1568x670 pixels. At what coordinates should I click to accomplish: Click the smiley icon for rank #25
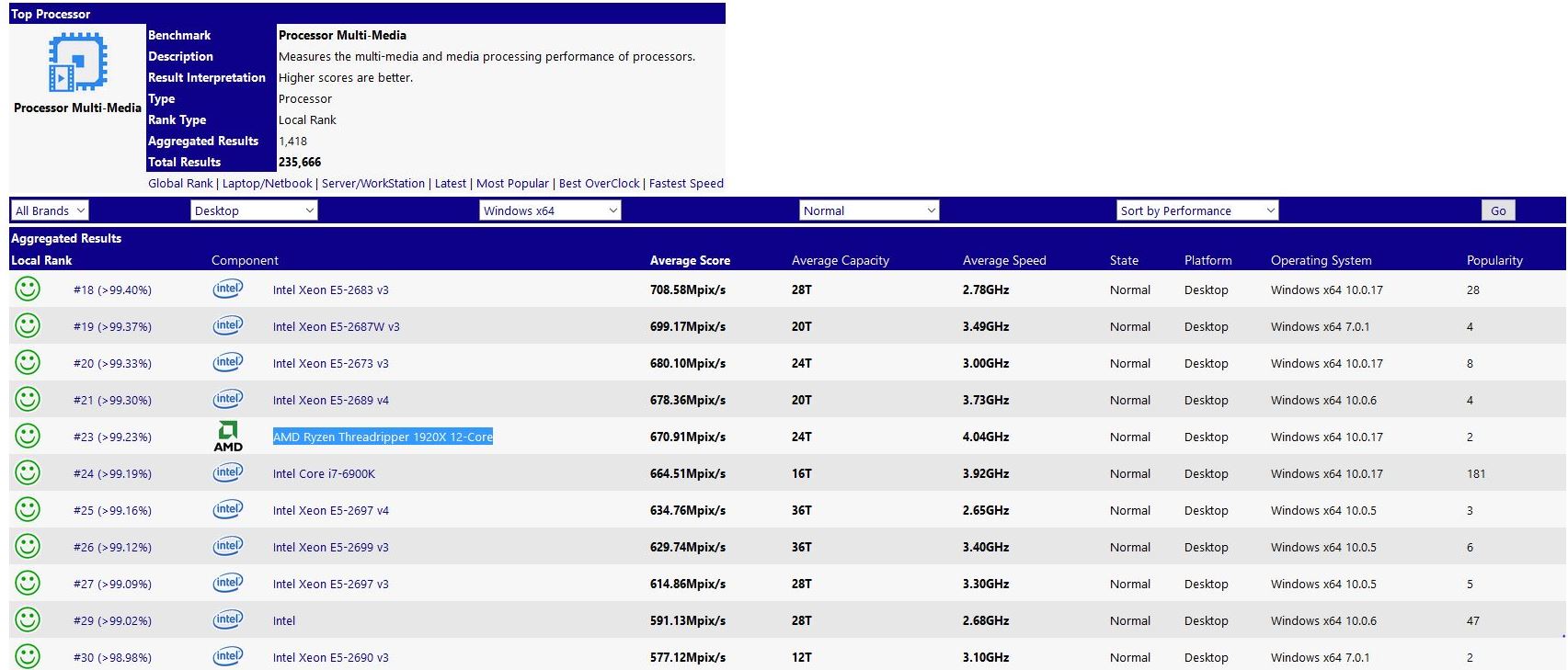pyautogui.click(x=28, y=509)
